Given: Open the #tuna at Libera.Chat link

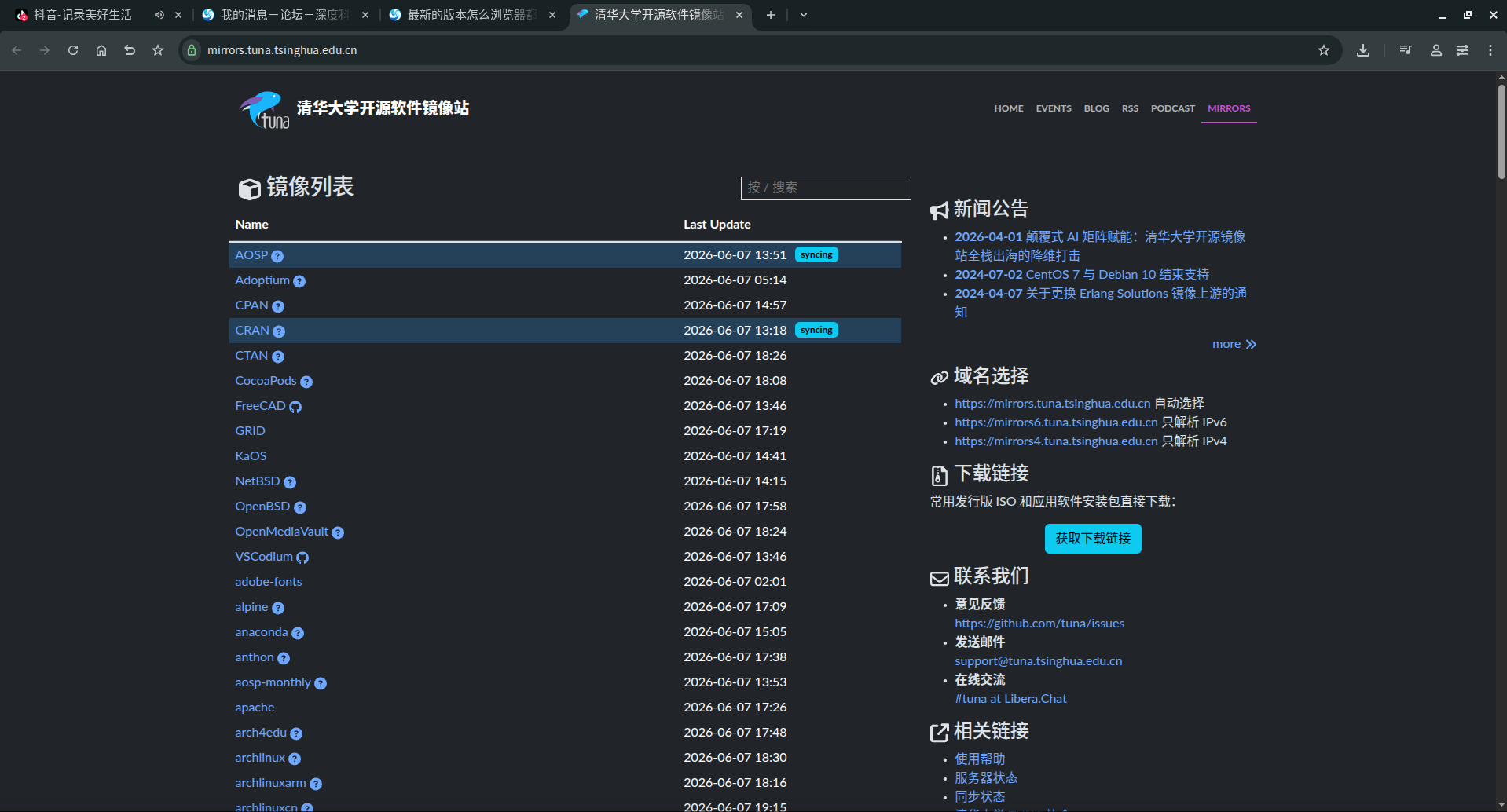Looking at the screenshot, I should pos(1010,699).
